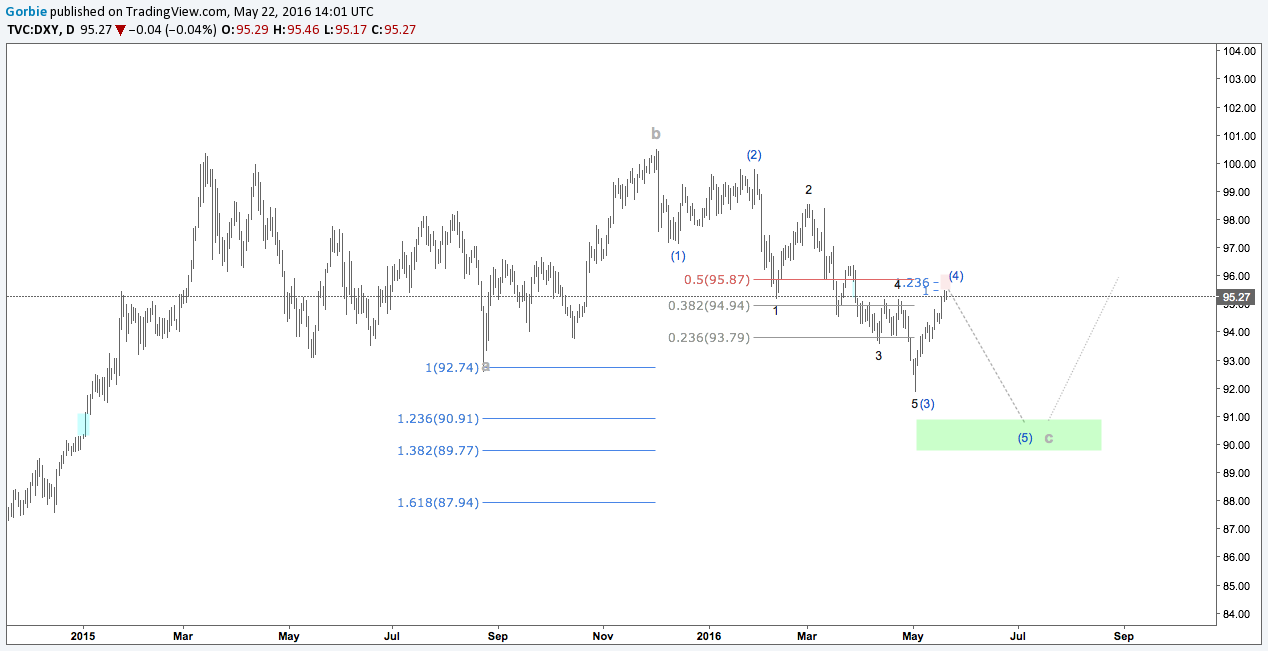Click the blue (1) wave label
Image resolution: width=1268 pixels, height=651 pixels.
[x=678, y=256]
